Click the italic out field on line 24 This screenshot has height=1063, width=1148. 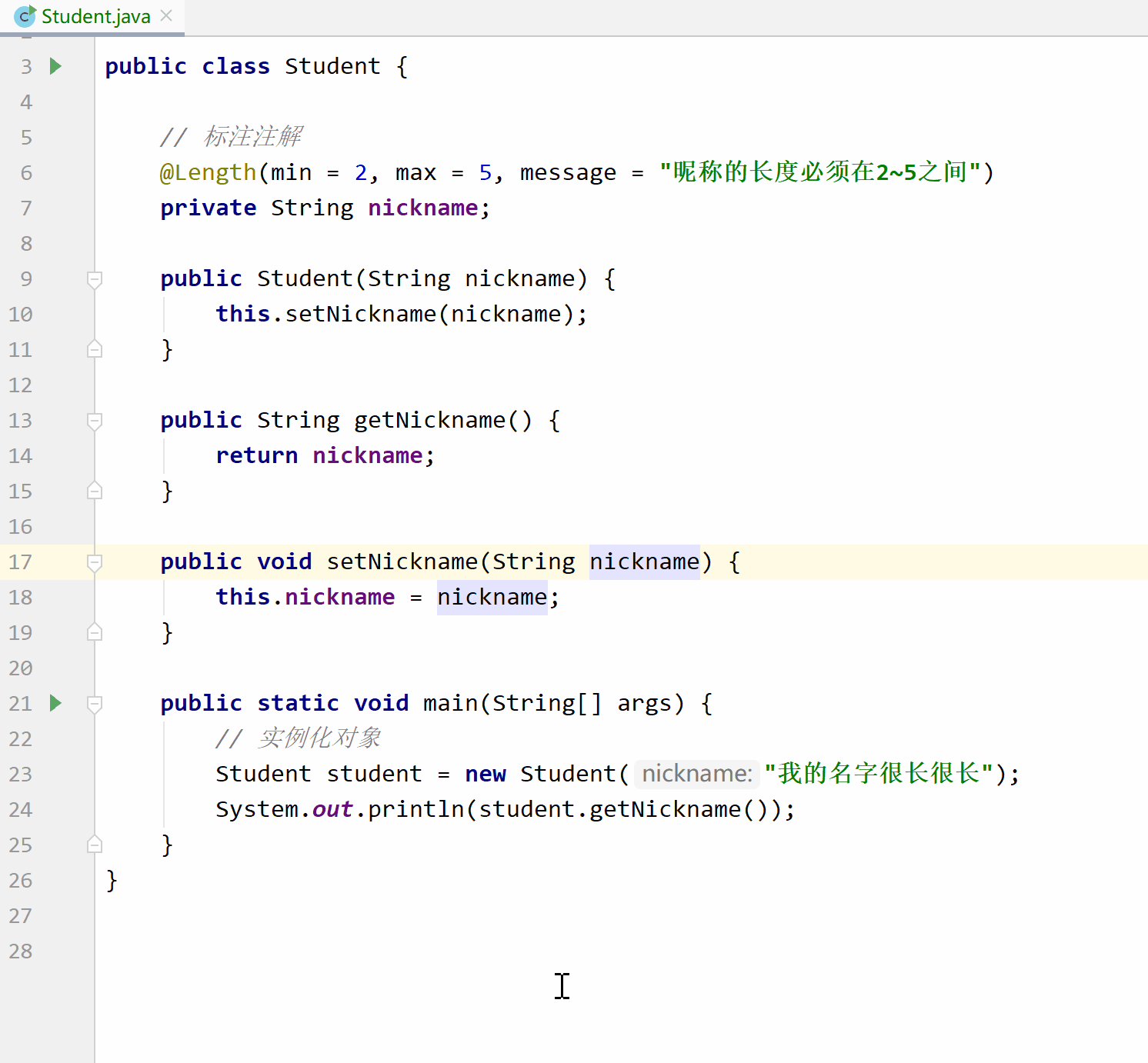pos(332,809)
